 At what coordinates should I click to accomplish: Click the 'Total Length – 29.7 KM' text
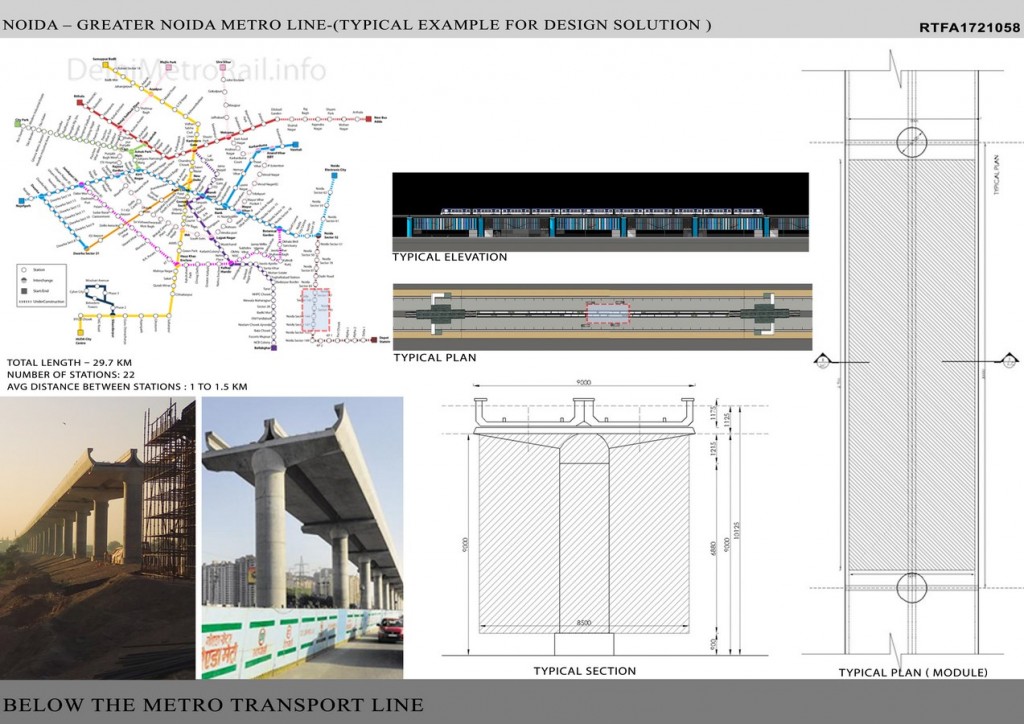[70, 364]
